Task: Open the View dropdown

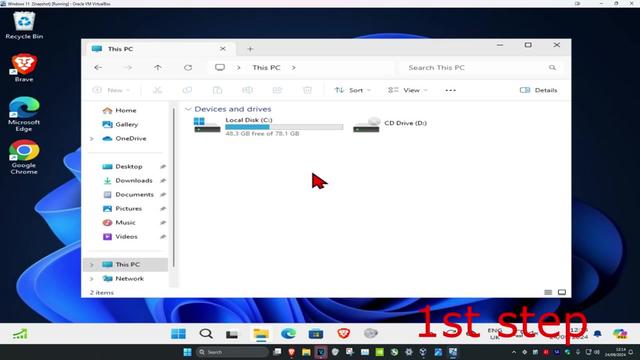Action: pyautogui.click(x=407, y=90)
